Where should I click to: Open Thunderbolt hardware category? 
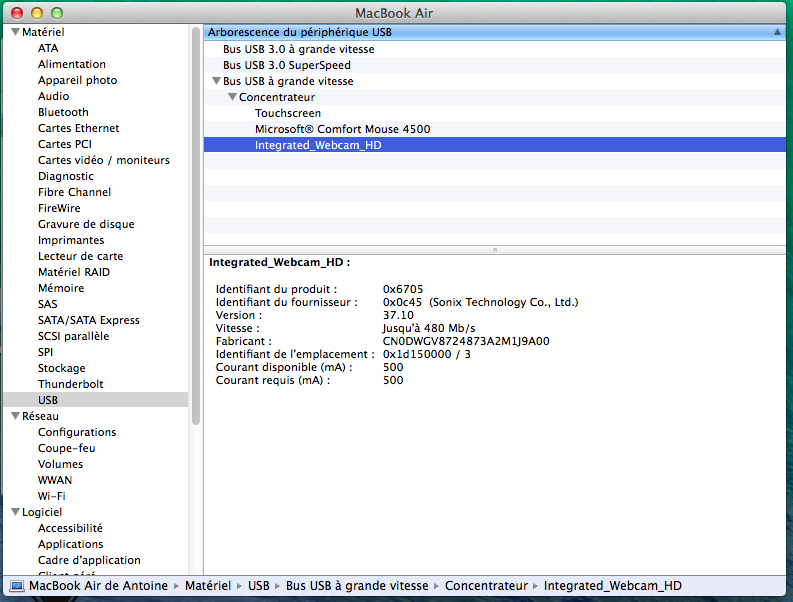70,384
